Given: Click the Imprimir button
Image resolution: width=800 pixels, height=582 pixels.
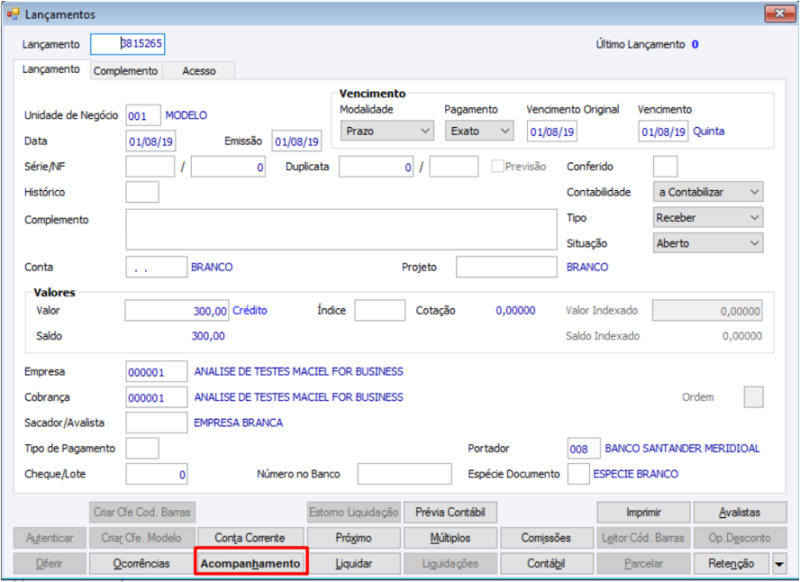Looking at the screenshot, I should click(643, 512).
